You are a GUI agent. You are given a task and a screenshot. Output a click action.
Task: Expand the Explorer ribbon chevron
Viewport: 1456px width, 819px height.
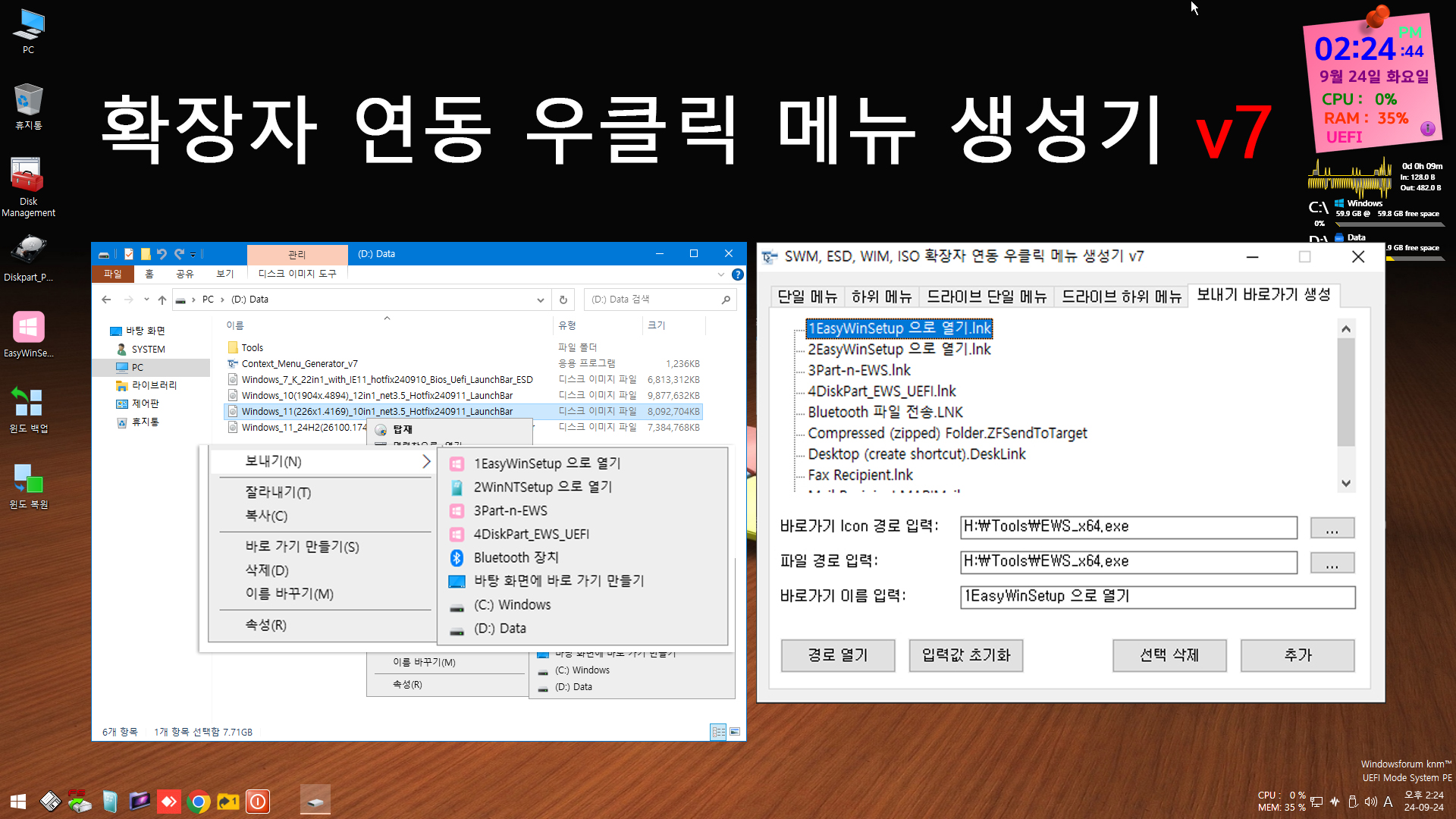point(720,275)
